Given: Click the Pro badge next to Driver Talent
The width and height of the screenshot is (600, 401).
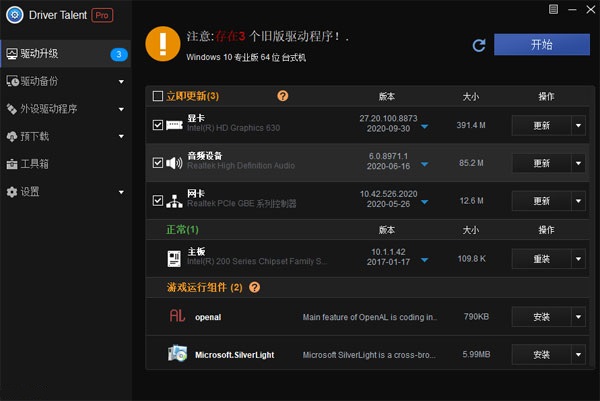Looking at the screenshot, I should pos(102,15).
